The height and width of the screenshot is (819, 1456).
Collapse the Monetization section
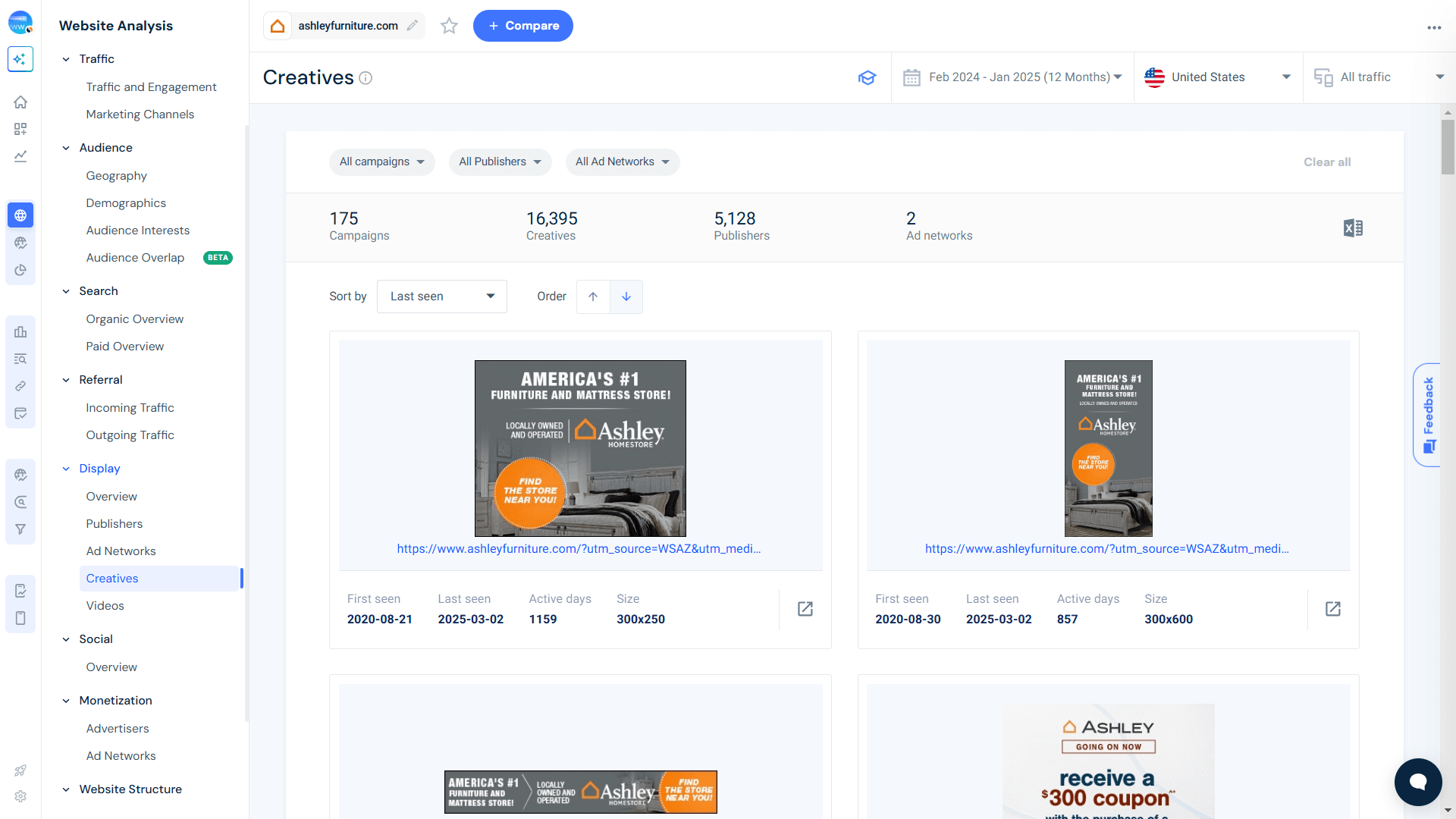pyautogui.click(x=66, y=701)
